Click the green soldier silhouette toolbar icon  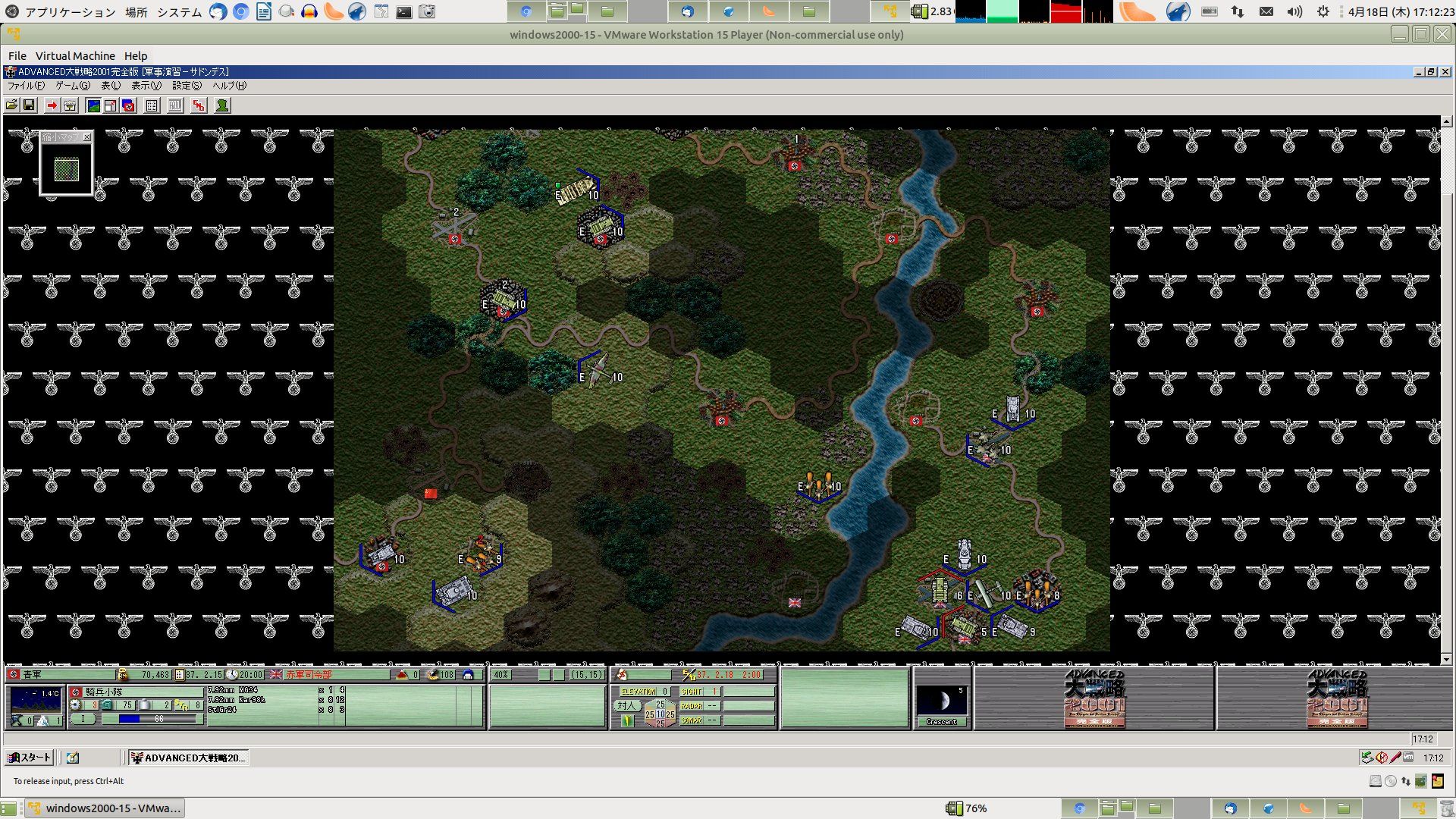point(222,105)
